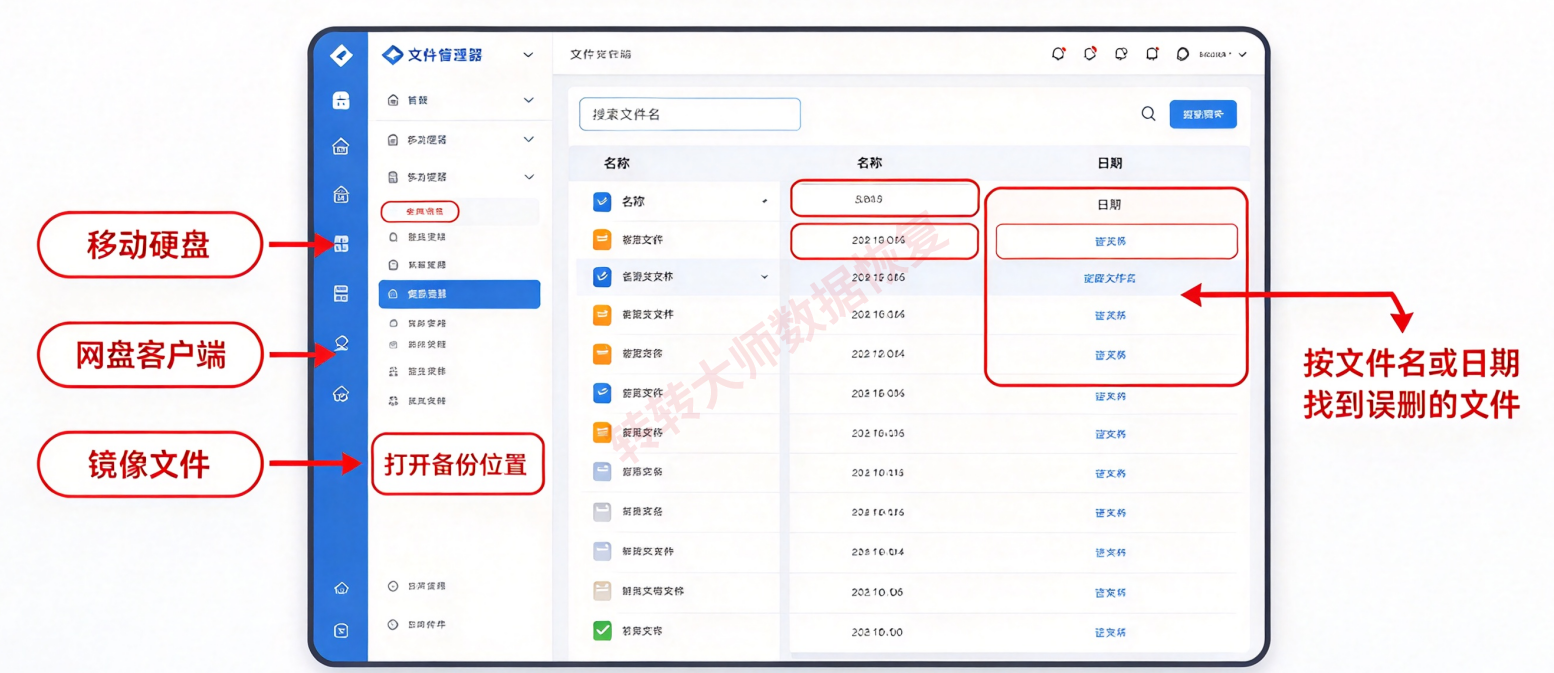Click the date value 202 10.06
Screen dimensions: 1554x673
(877, 593)
